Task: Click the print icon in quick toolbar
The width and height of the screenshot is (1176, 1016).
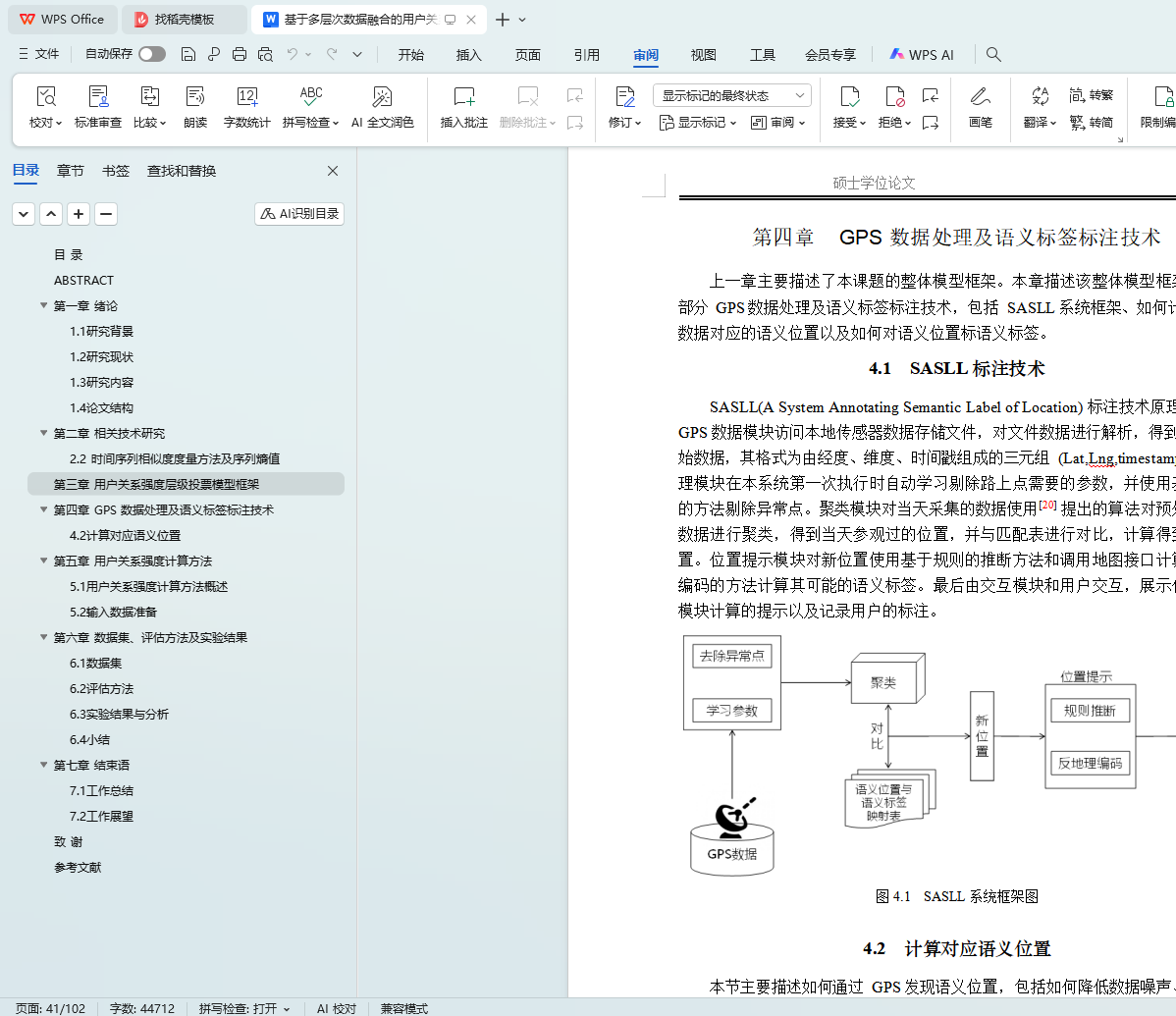Action: pos(240,54)
